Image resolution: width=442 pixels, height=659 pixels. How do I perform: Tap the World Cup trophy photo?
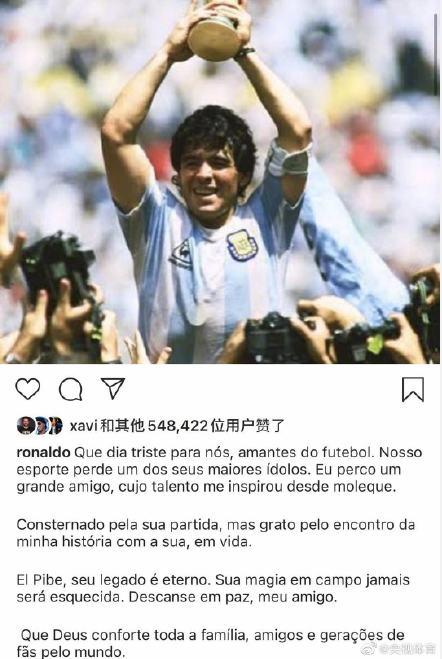click(221, 182)
